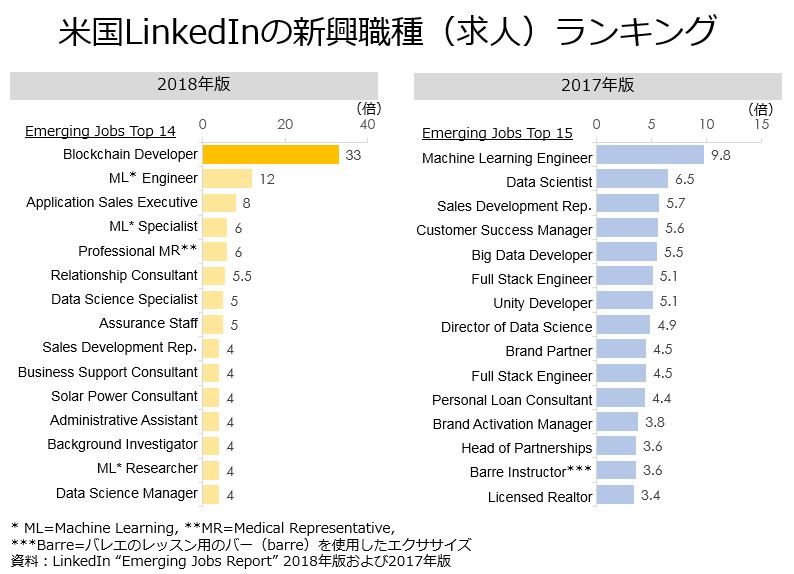Viewport: 794px width, 574px height.
Task: Click the Machine Learning Engineer bar
Action: [x=650, y=155]
